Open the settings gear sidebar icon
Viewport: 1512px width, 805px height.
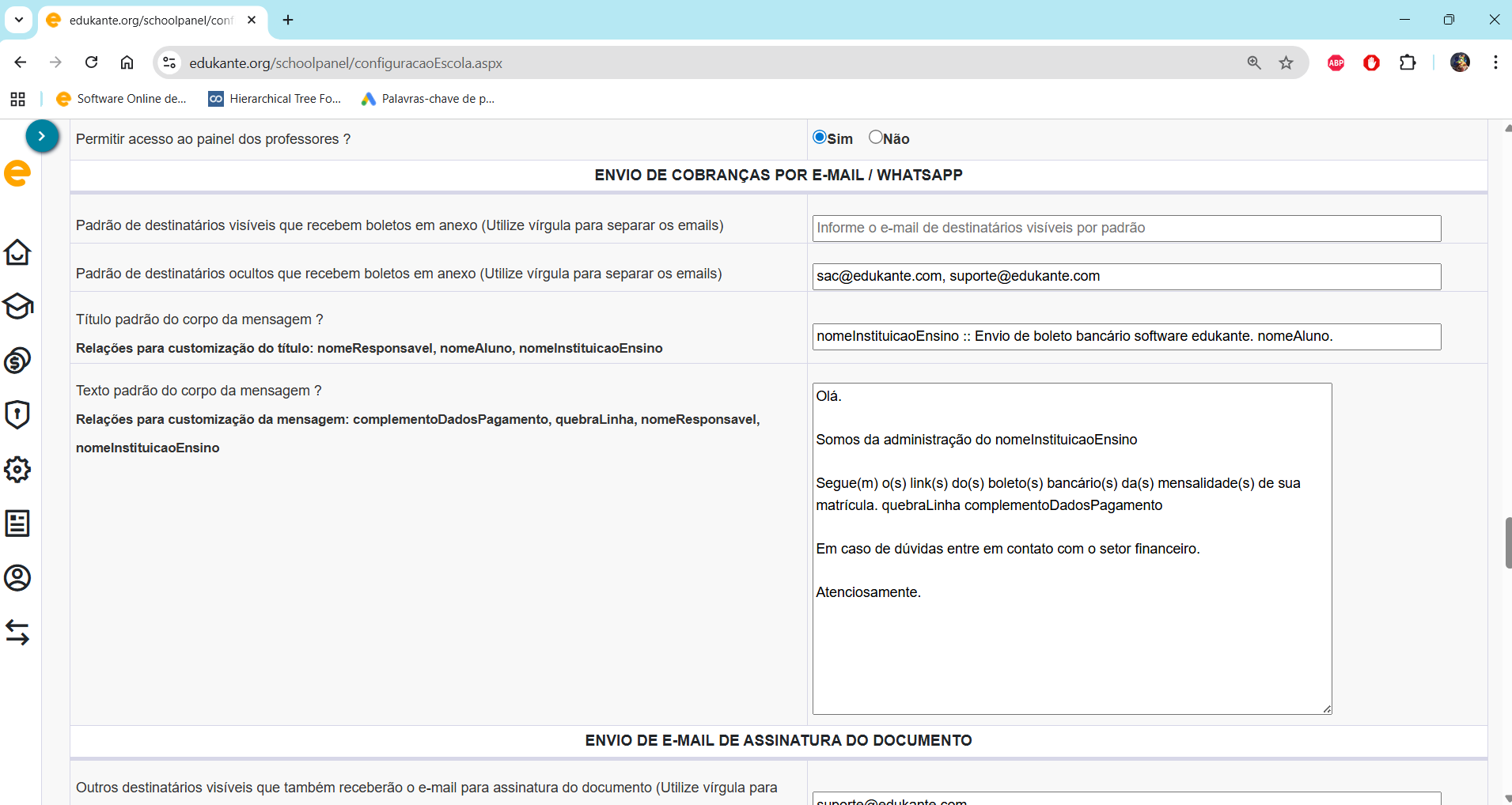tap(17, 469)
